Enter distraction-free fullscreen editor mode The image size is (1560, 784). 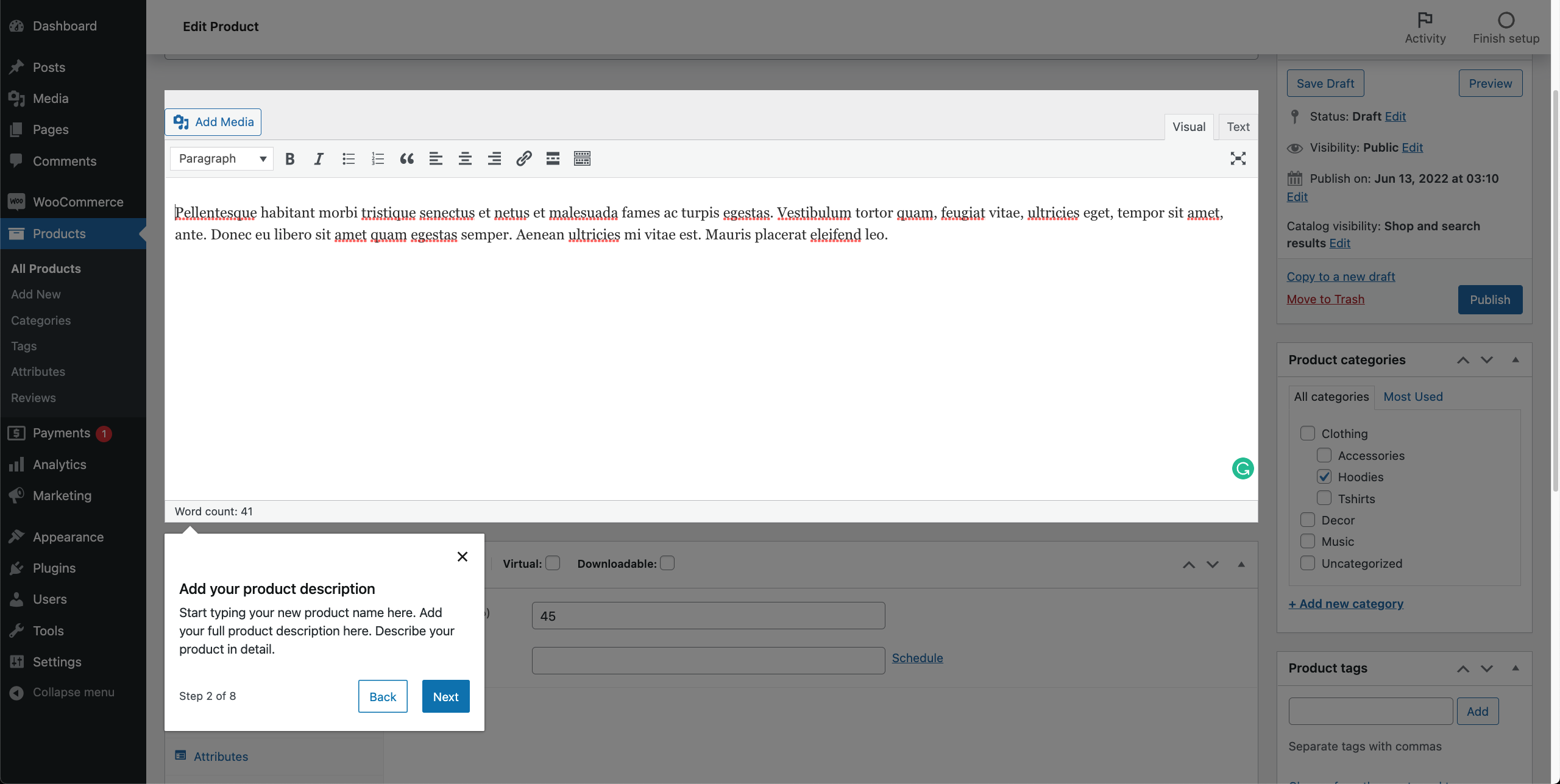coord(1238,159)
